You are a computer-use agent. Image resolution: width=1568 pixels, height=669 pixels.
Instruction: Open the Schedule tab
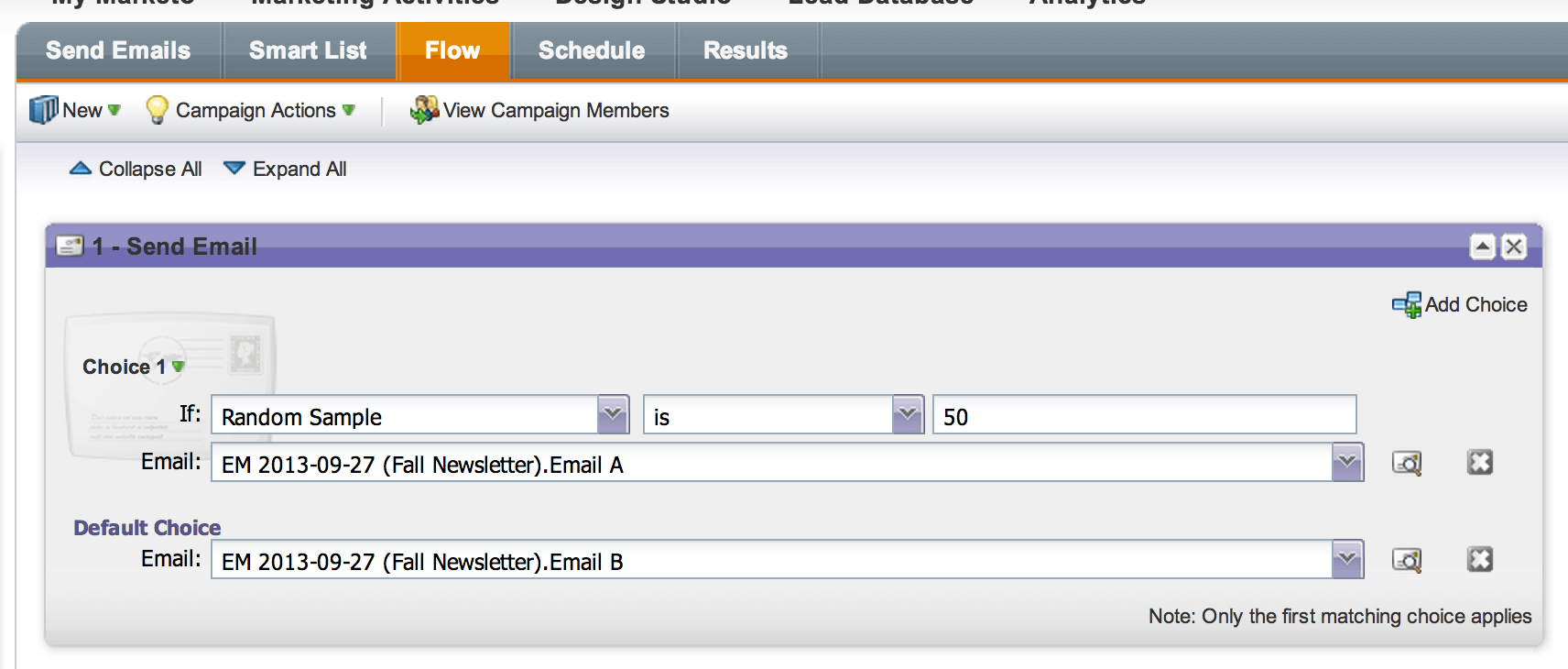point(592,51)
